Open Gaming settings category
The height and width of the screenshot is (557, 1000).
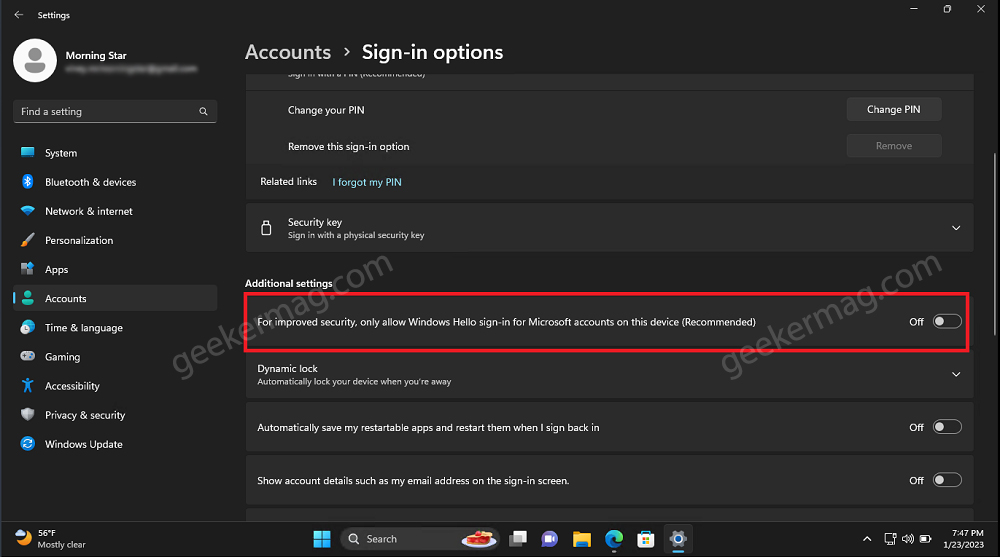(115, 357)
